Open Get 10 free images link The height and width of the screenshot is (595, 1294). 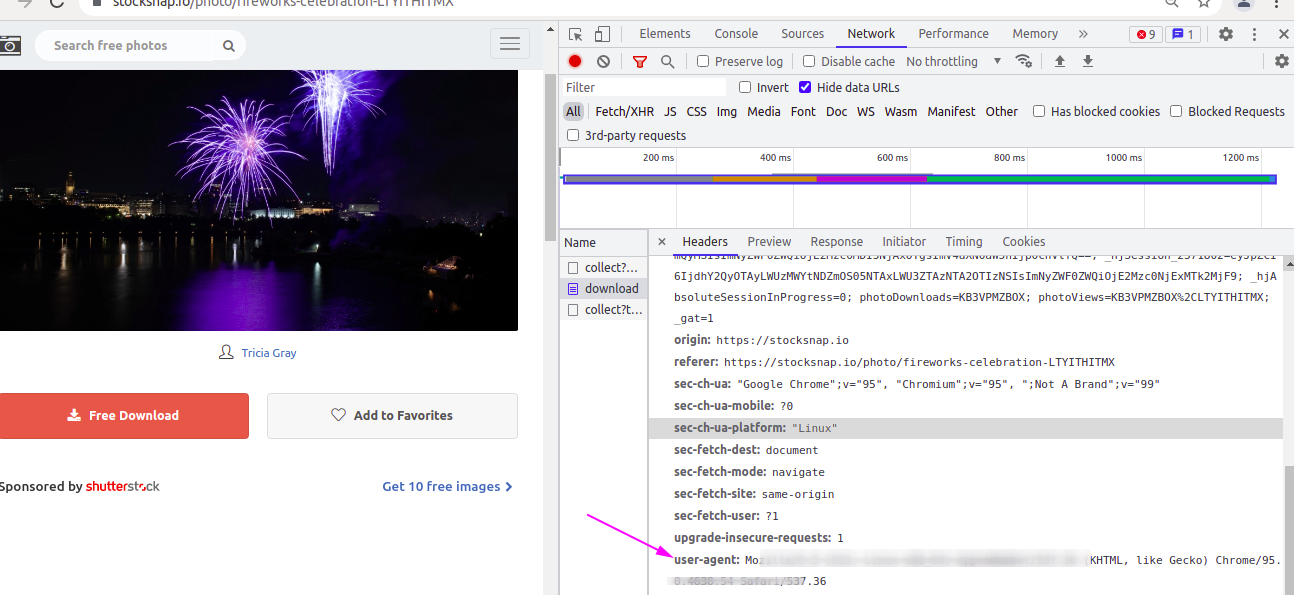point(447,487)
